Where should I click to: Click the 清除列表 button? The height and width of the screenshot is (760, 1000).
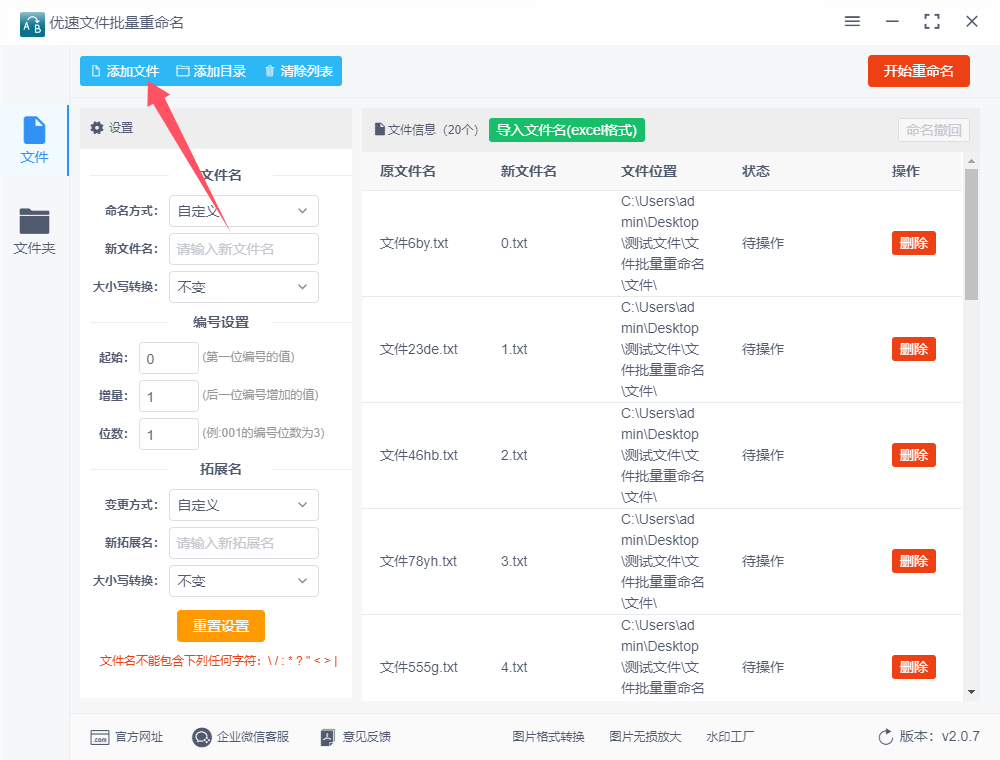click(x=298, y=71)
